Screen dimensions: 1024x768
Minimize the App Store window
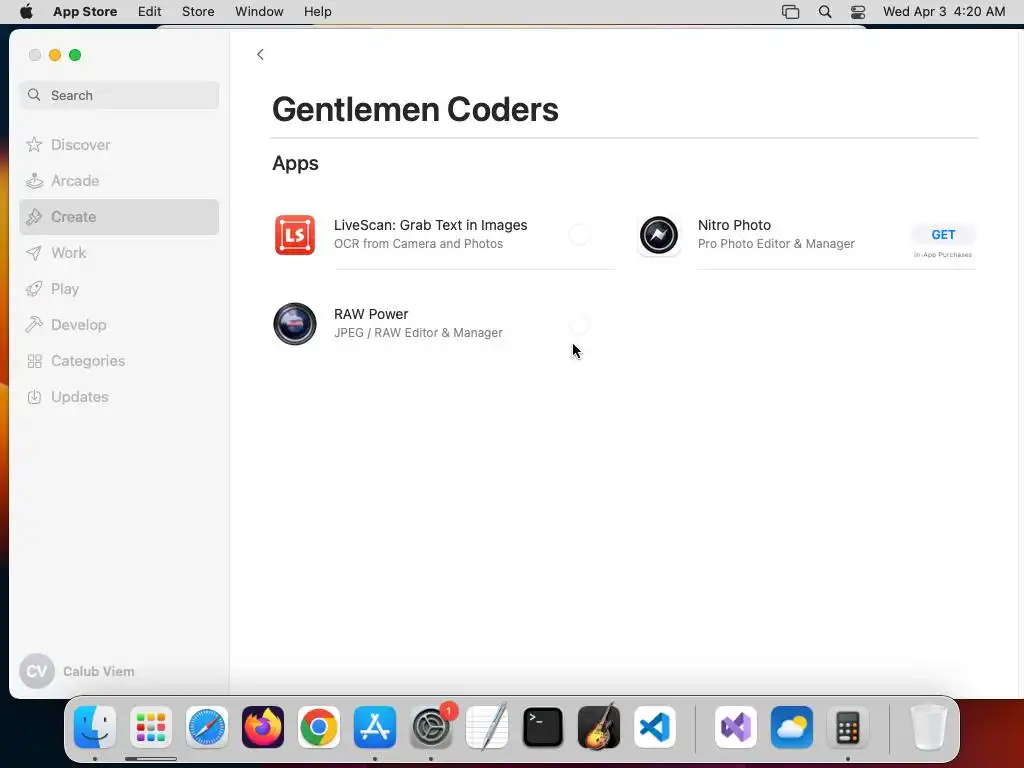click(x=55, y=56)
